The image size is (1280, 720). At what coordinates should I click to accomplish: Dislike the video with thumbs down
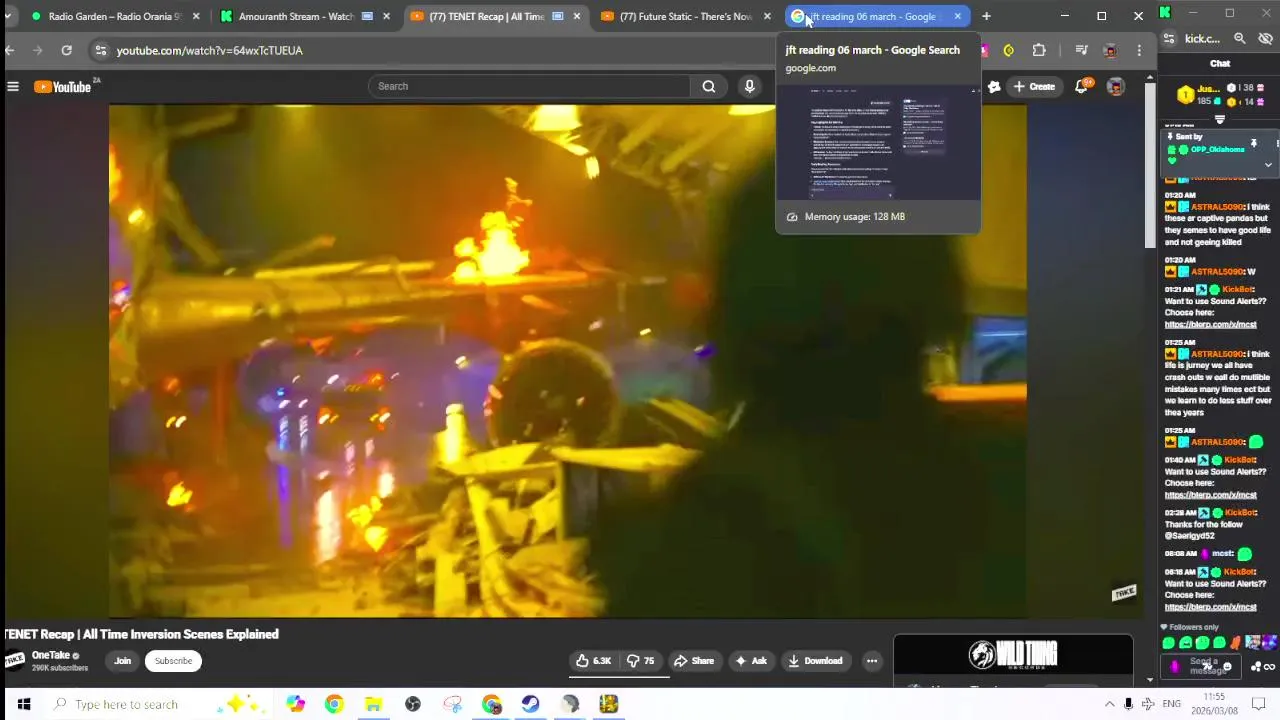tap(641, 661)
